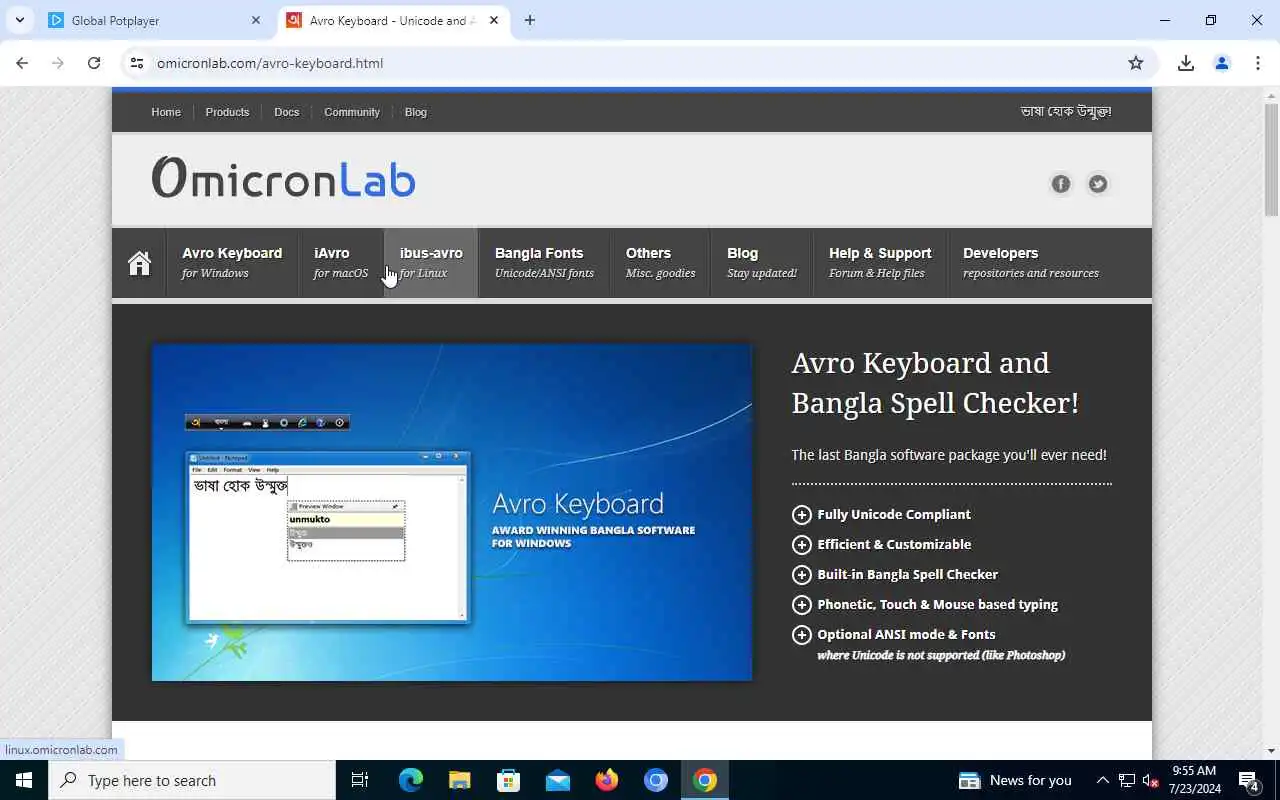Open the blue Chromium icon on taskbar
This screenshot has height=800, width=1280.
coord(655,780)
